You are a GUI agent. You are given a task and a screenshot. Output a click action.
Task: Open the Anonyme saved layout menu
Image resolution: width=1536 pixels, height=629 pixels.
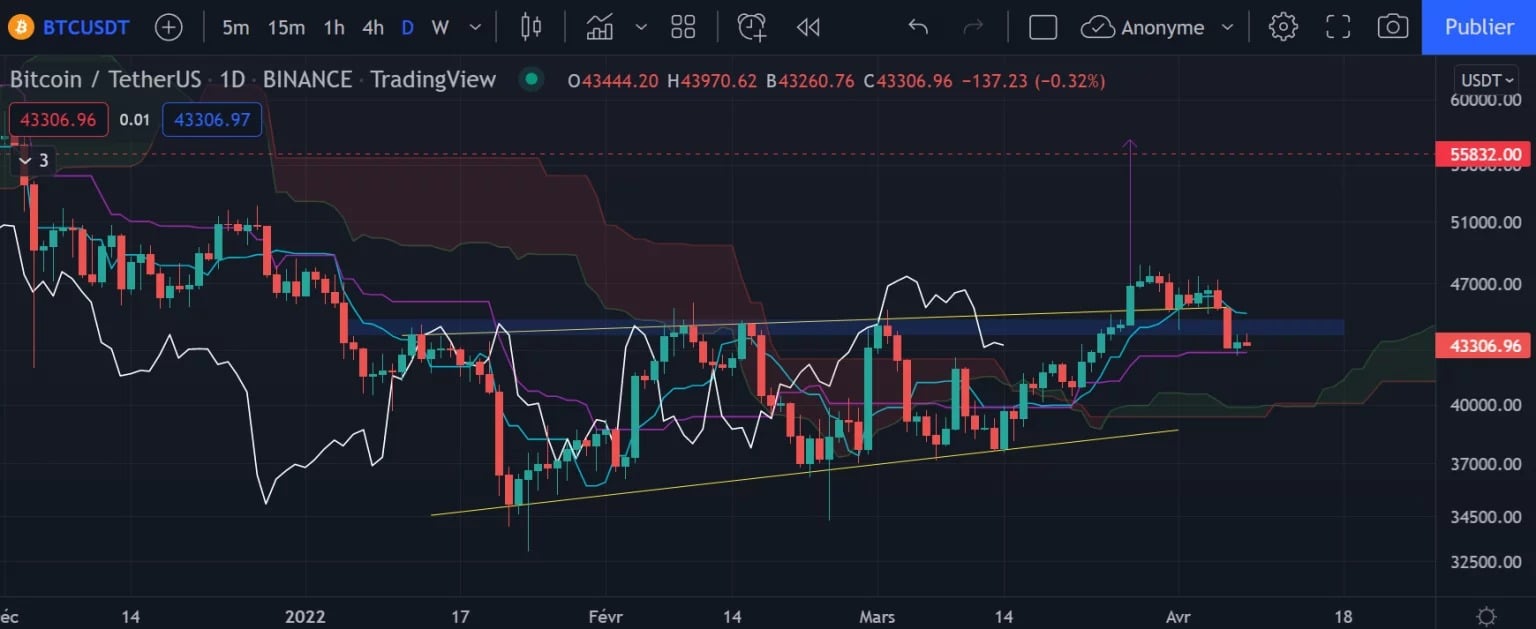coord(1143,27)
